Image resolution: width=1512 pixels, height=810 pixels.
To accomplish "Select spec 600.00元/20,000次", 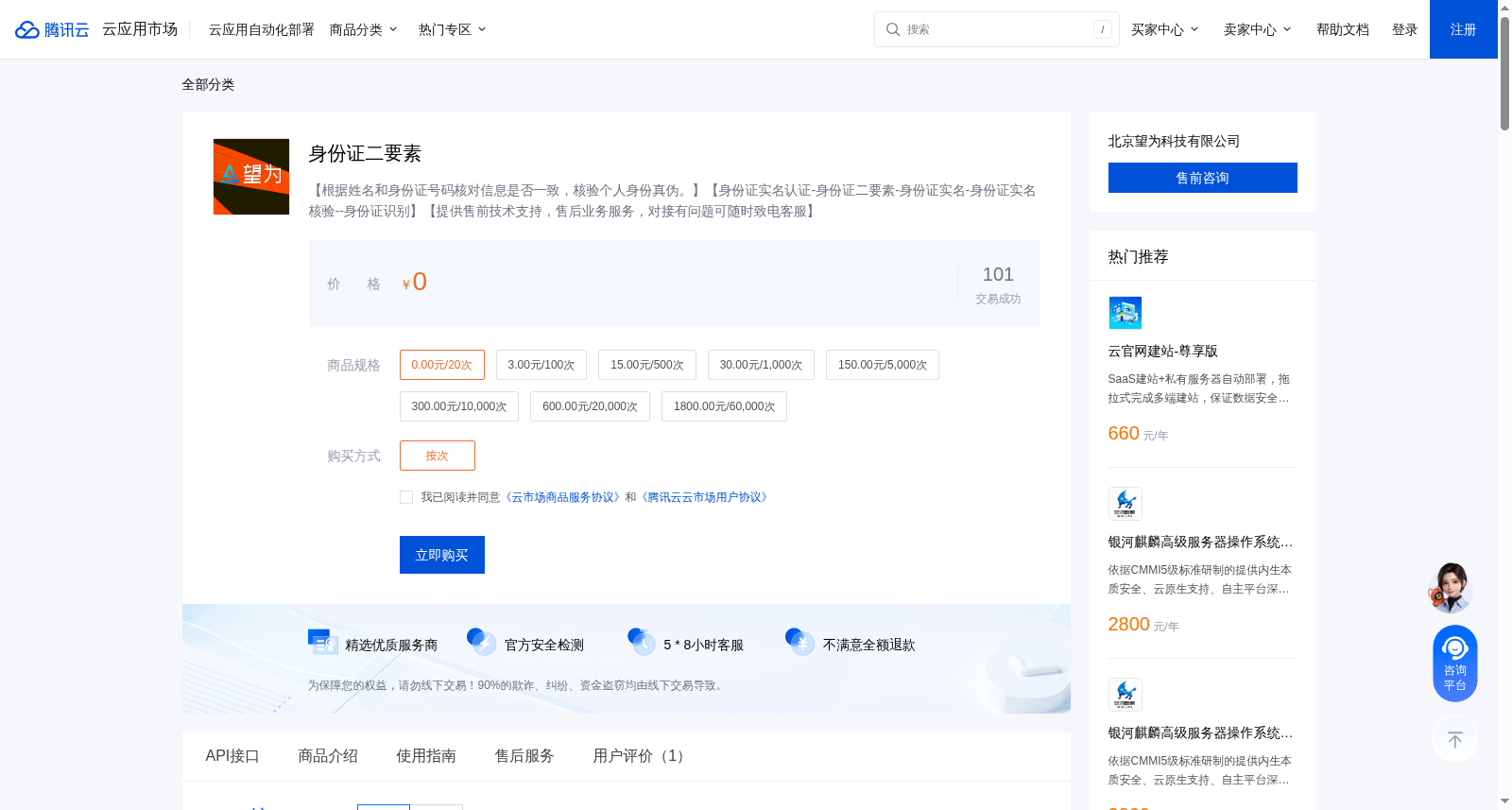I will 590,406.
